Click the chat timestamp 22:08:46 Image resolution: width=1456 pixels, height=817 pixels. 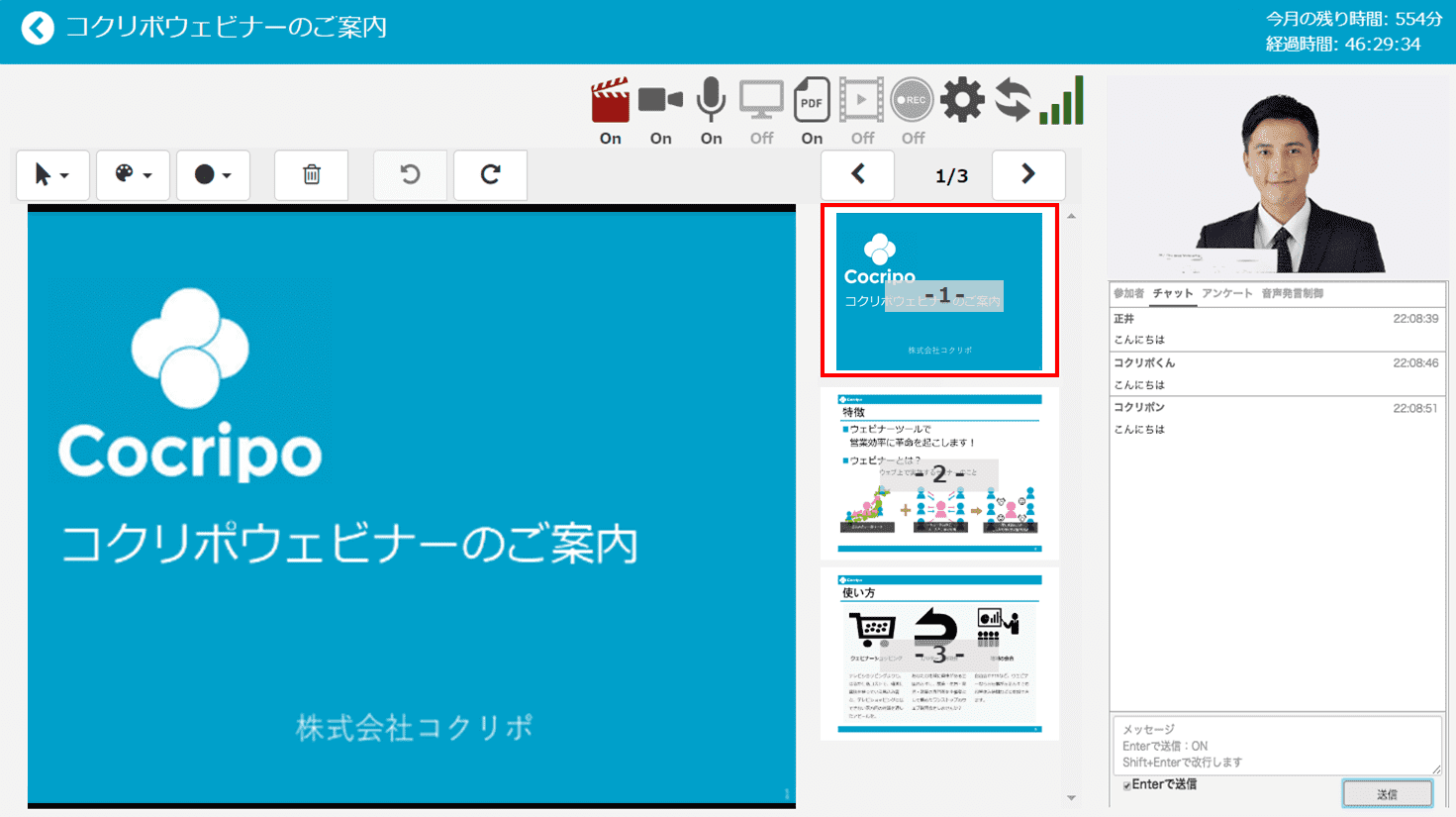coord(1415,363)
